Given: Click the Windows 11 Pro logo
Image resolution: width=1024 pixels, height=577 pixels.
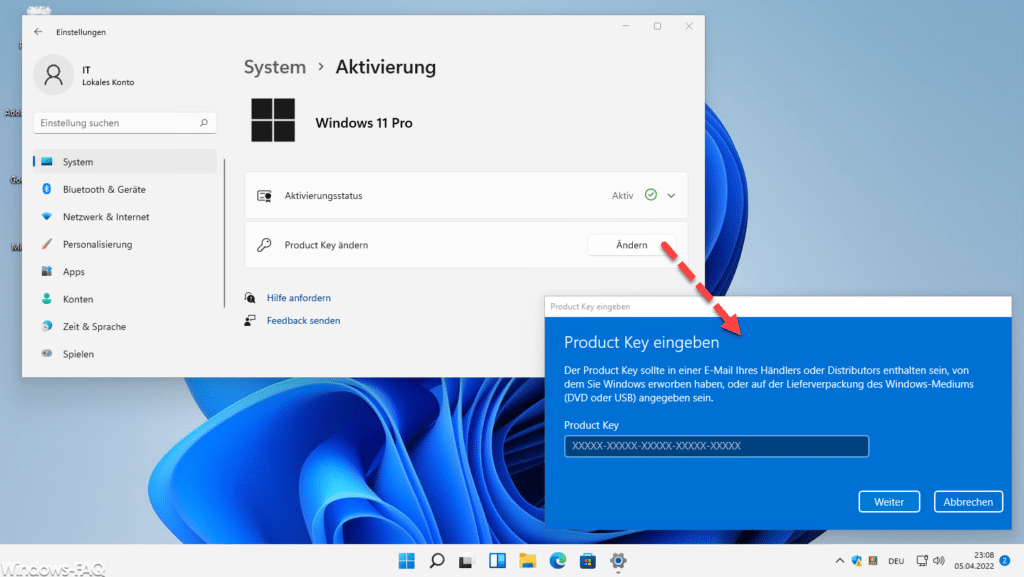Looking at the screenshot, I should click(x=273, y=120).
